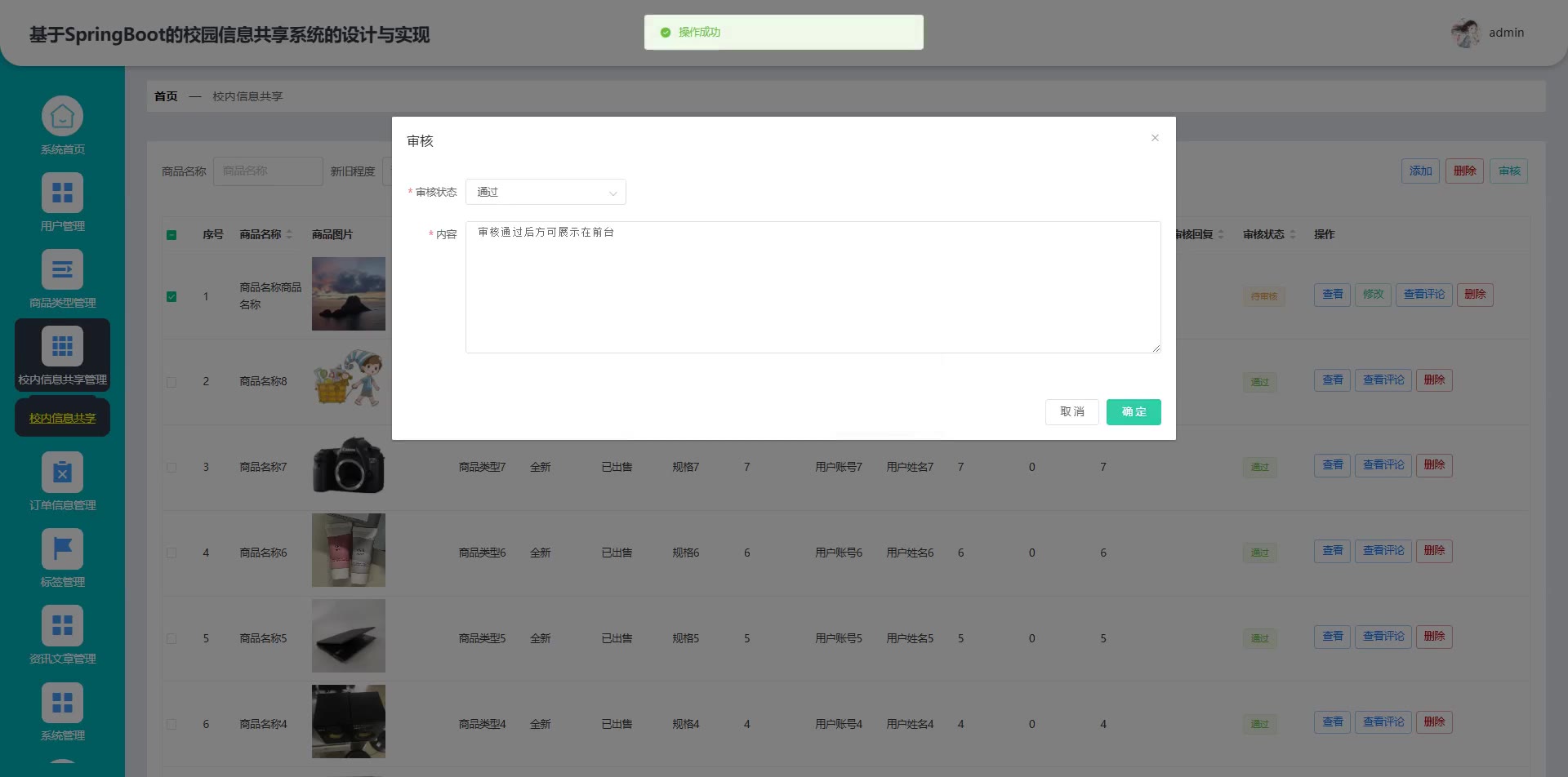Viewport: 1568px width, 777px height.
Task: Click 查看 for 商品名称8 row
Action: pyautogui.click(x=1332, y=380)
